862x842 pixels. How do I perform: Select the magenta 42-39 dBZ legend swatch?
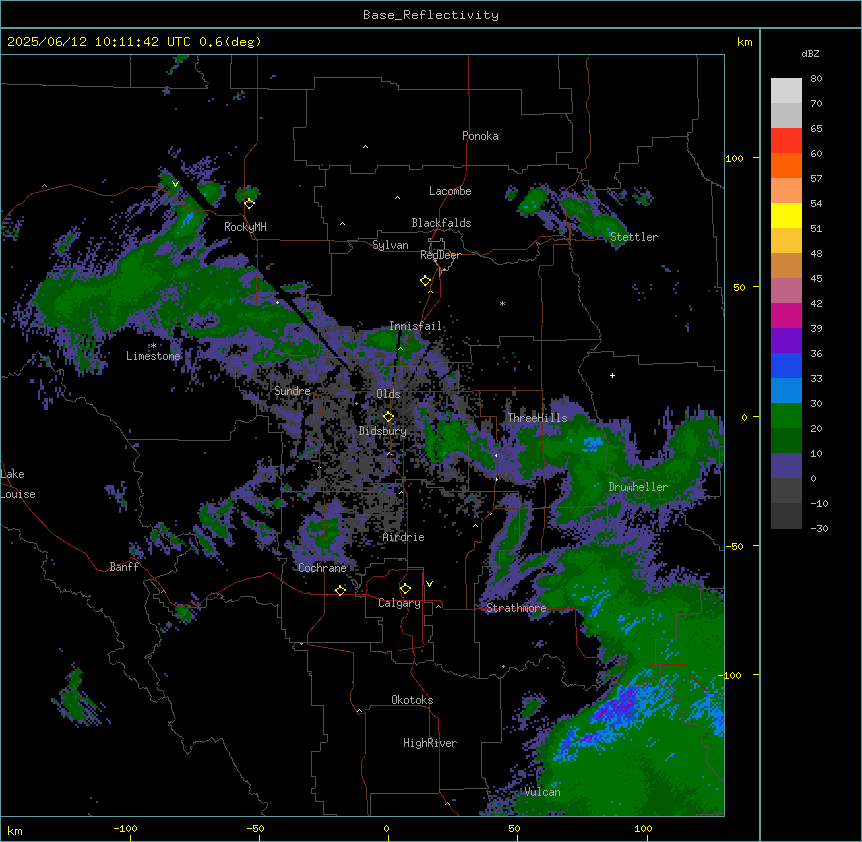coord(786,315)
